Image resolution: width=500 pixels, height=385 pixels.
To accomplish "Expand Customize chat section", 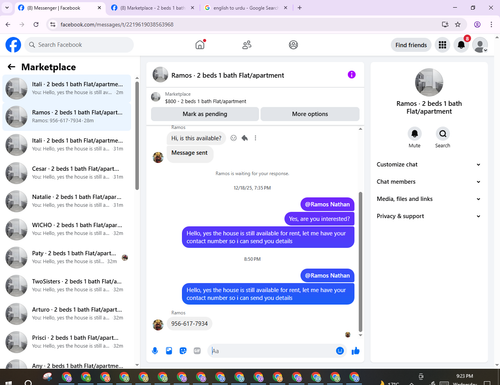I will 429,164.
